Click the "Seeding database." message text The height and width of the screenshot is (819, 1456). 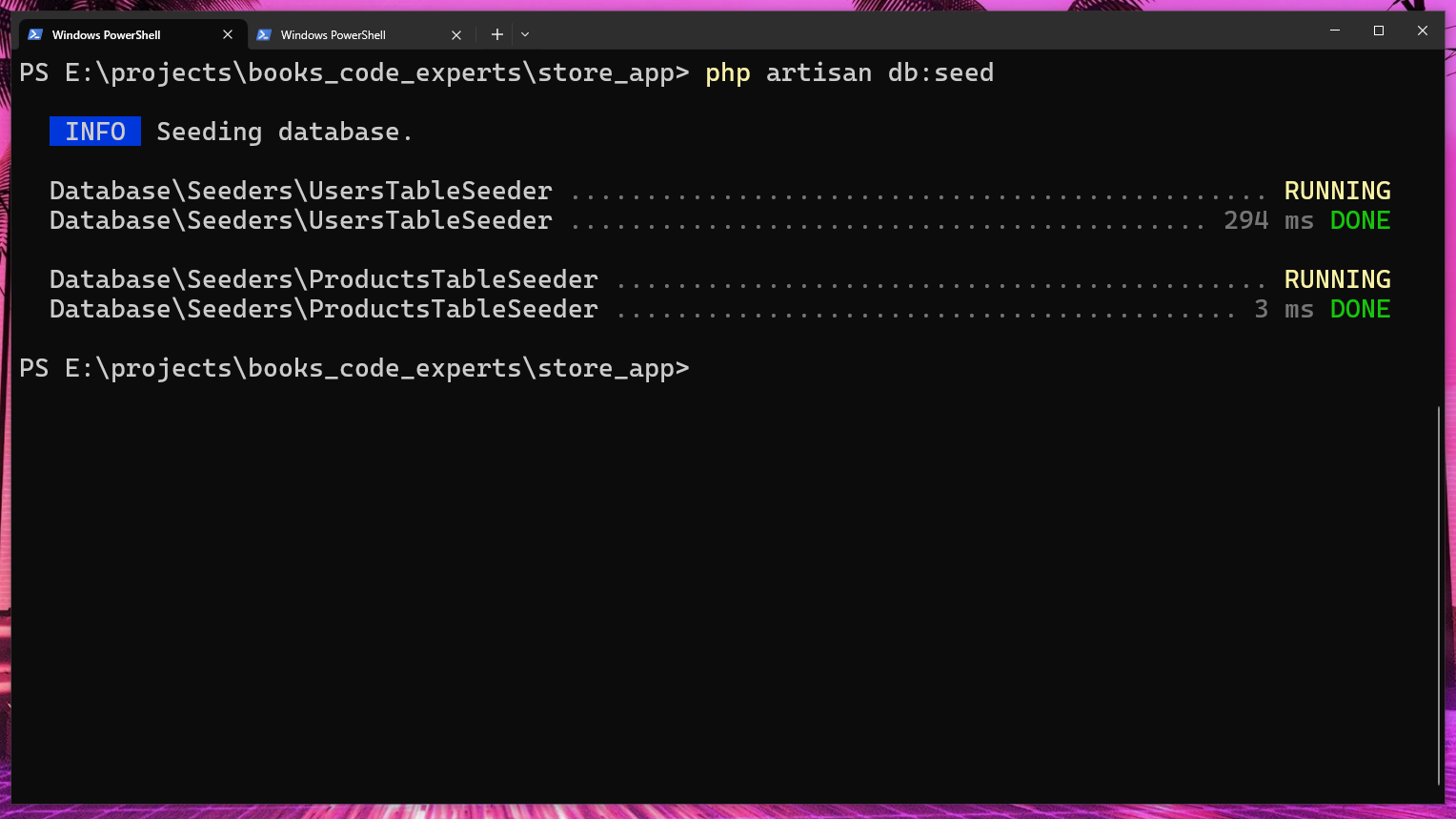pyautogui.click(x=284, y=132)
